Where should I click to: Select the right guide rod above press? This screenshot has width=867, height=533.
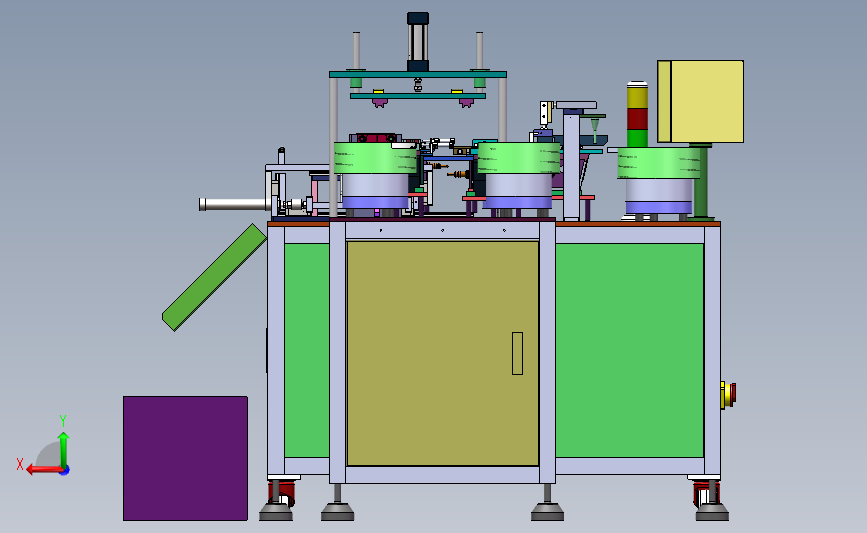[x=479, y=51]
